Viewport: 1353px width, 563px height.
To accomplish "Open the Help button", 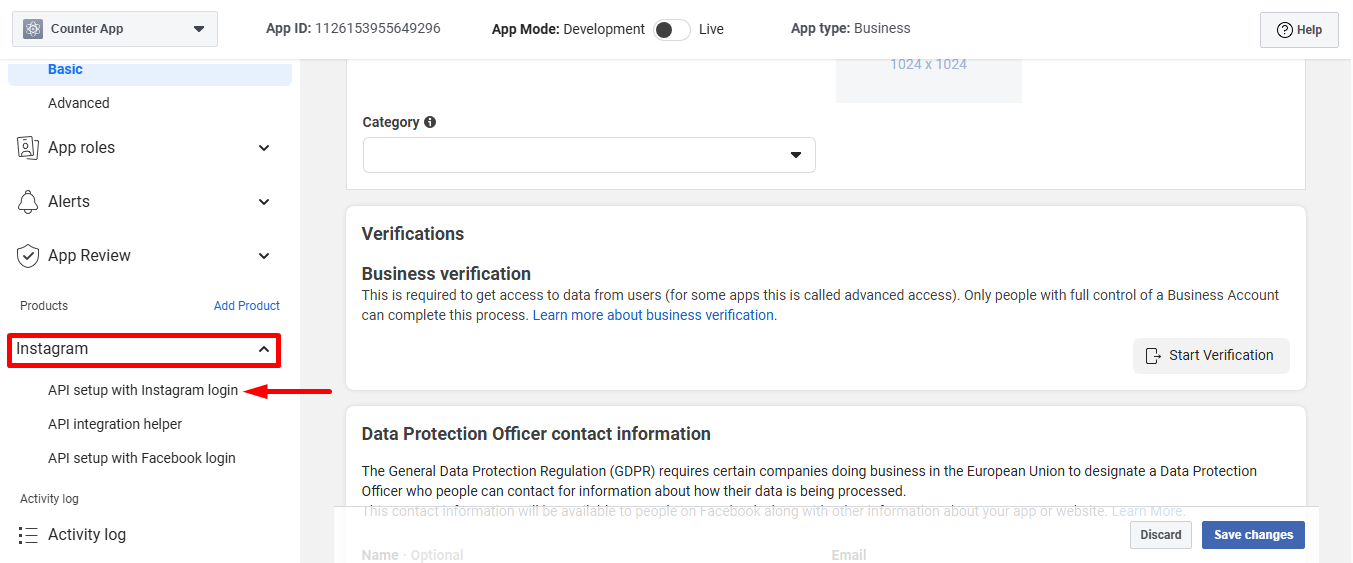I will click(1299, 30).
